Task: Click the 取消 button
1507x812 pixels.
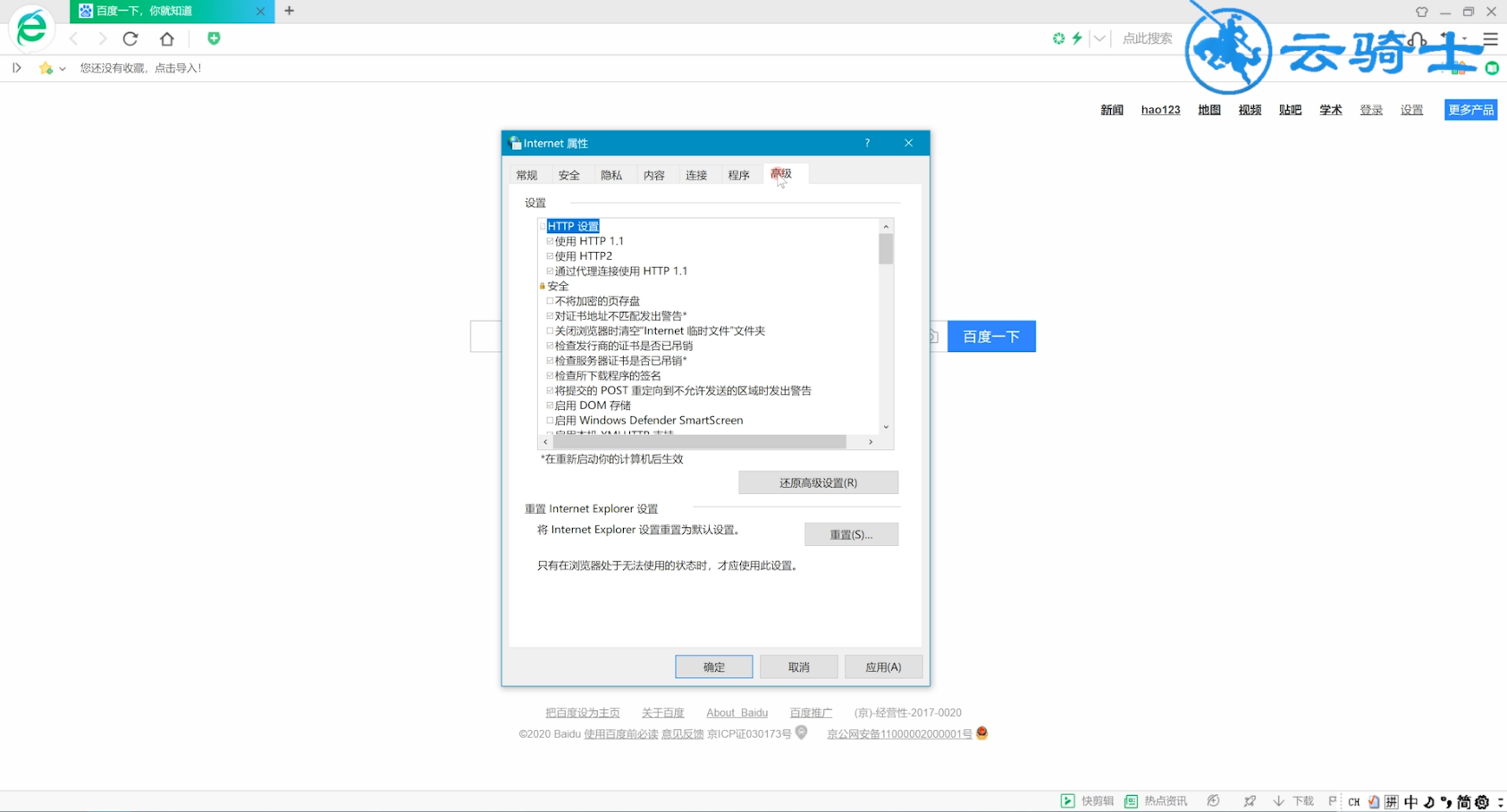Action: [798, 667]
